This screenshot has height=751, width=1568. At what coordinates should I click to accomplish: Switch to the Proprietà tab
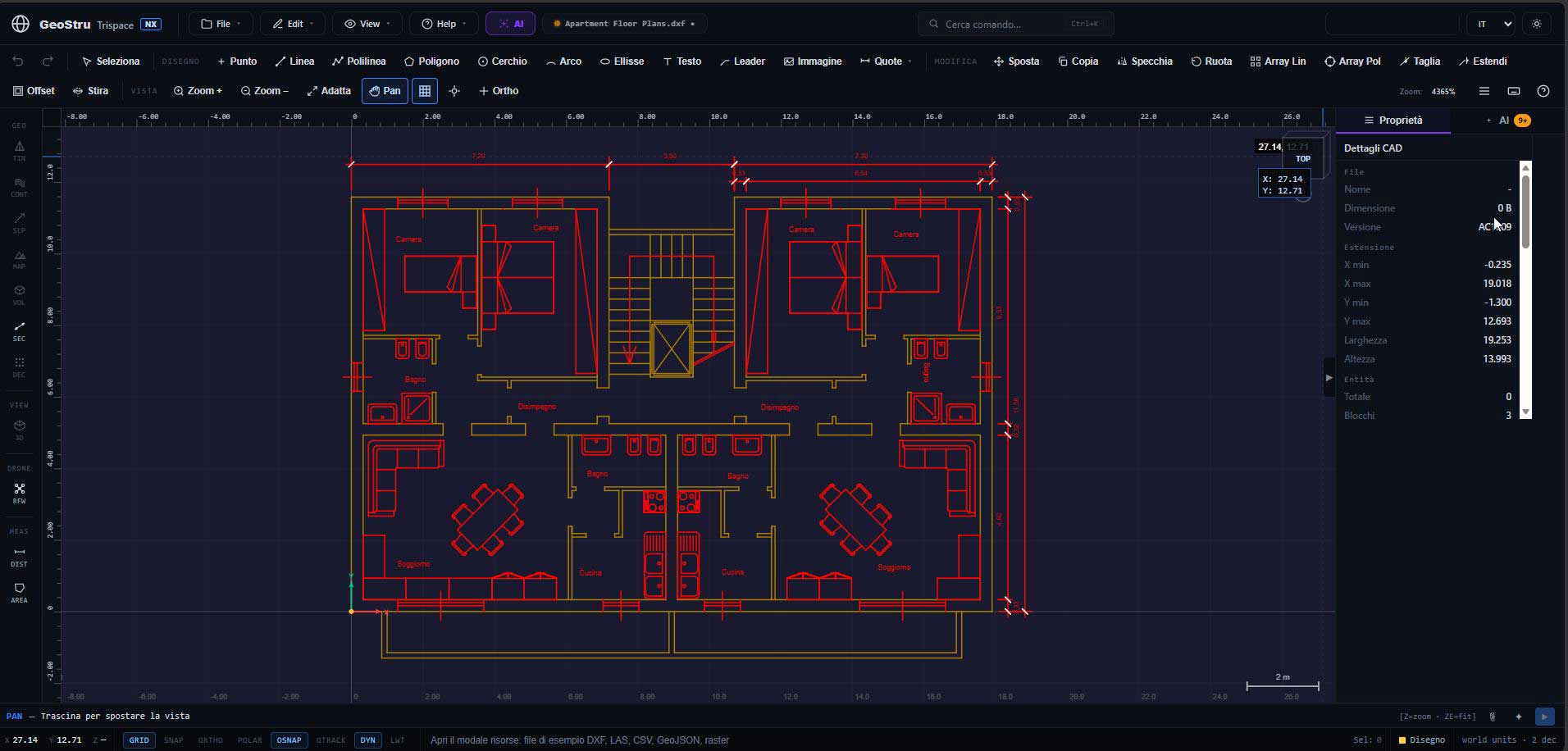click(x=1393, y=121)
